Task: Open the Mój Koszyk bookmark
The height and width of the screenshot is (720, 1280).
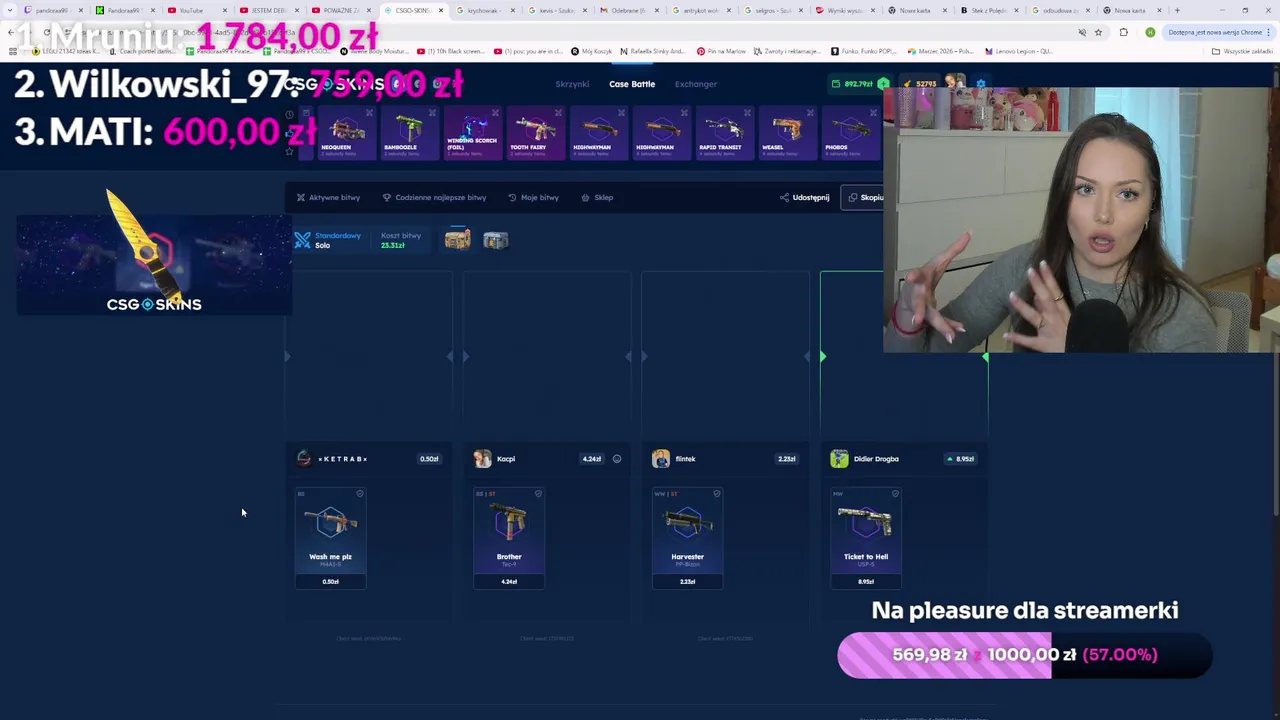Action: [x=591, y=51]
